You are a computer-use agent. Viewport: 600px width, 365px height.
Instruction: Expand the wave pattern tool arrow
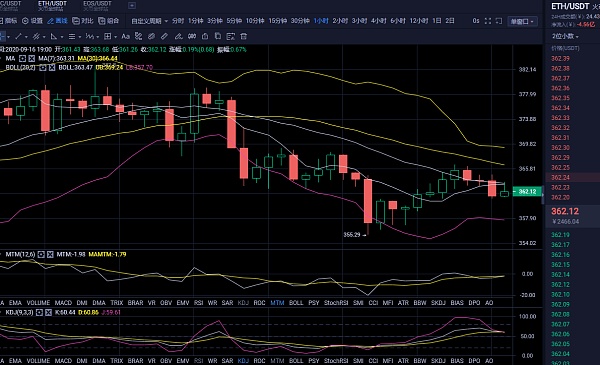98,37
